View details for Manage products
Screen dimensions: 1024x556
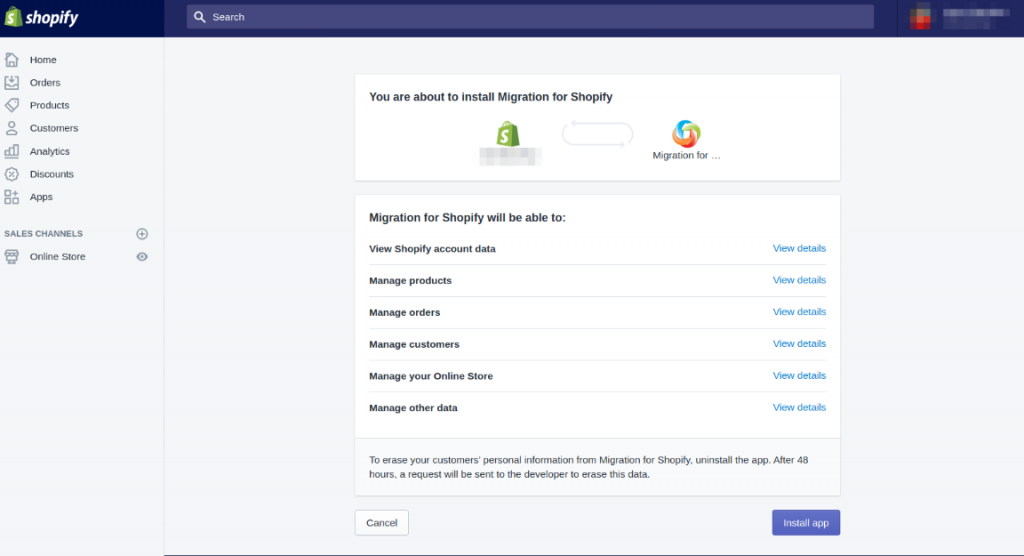pyautogui.click(x=799, y=280)
